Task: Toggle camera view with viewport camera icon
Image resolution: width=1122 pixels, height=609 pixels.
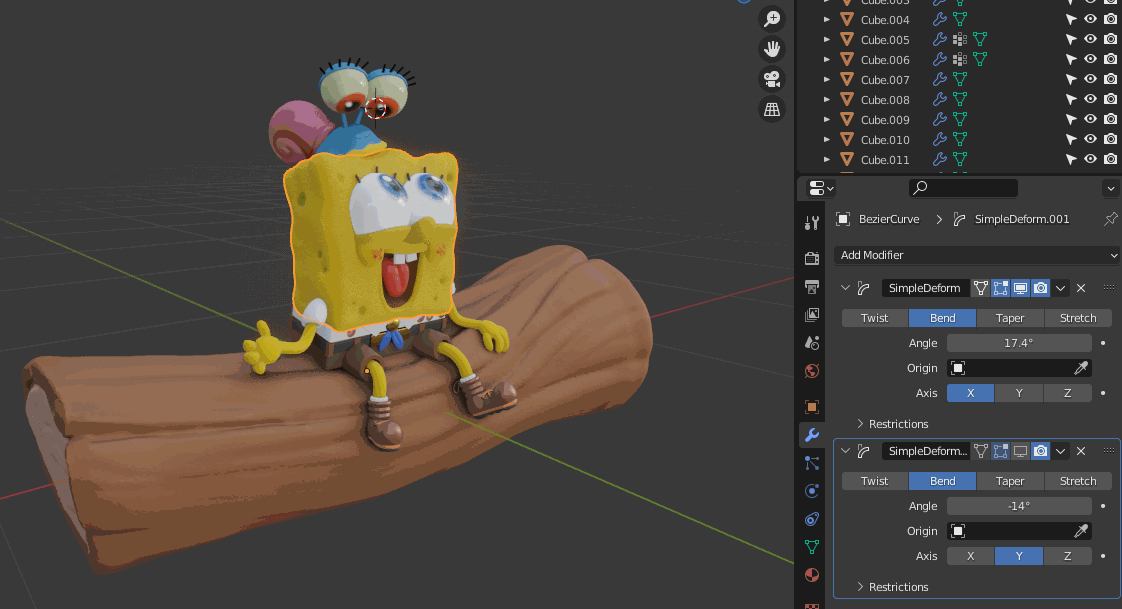Action: pyautogui.click(x=771, y=79)
